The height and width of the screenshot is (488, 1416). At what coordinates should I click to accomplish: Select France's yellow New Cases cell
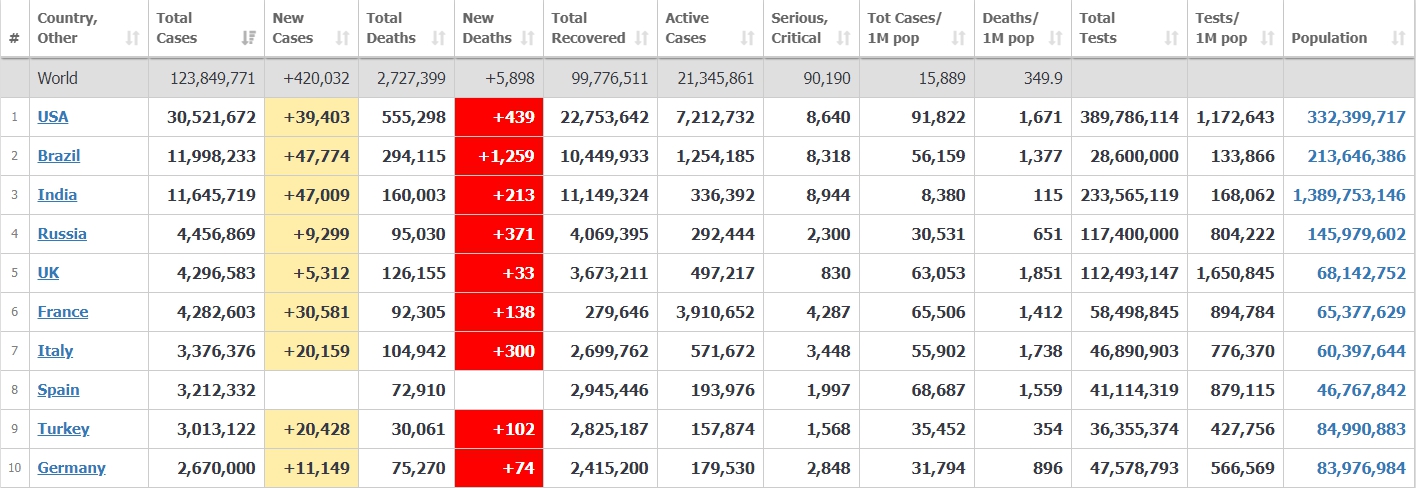pos(311,312)
